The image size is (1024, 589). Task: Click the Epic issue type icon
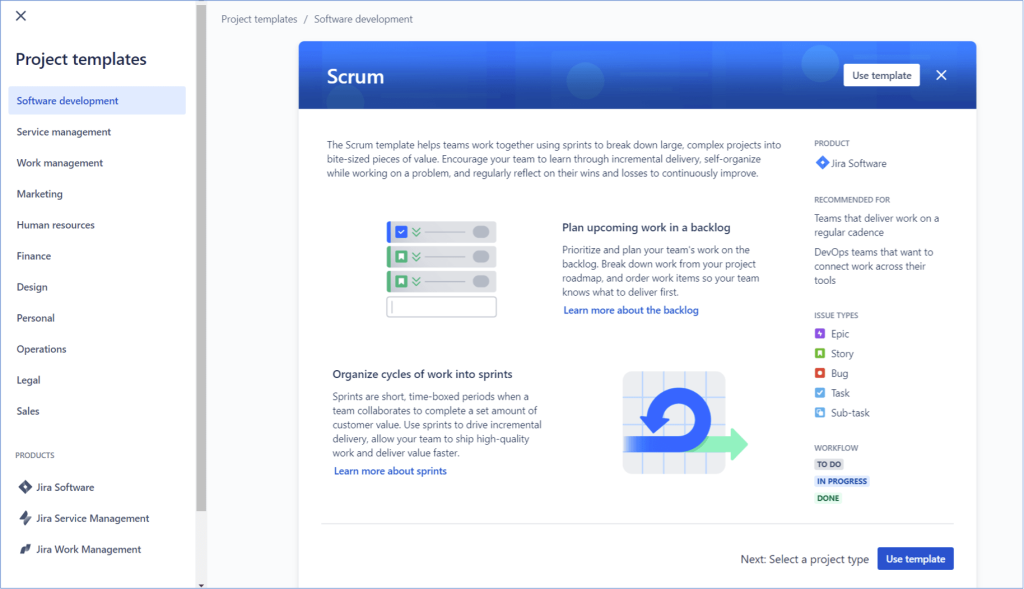tap(820, 334)
